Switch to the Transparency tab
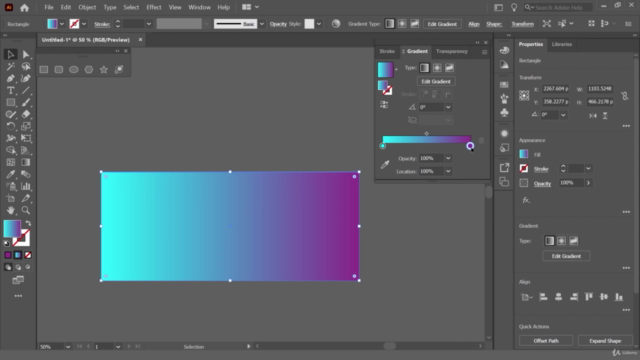 (x=451, y=51)
